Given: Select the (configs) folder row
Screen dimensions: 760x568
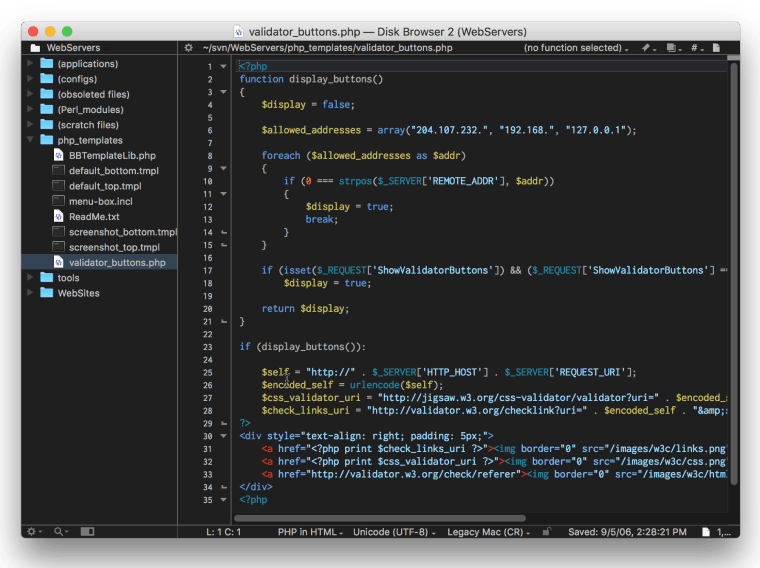Looking at the screenshot, I should [99, 79].
